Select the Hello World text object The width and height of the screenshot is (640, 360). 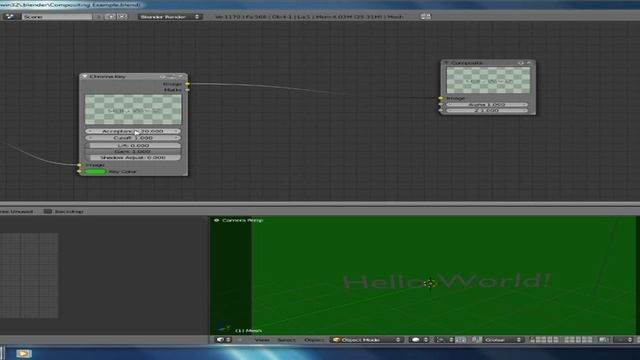click(x=447, y=281)
